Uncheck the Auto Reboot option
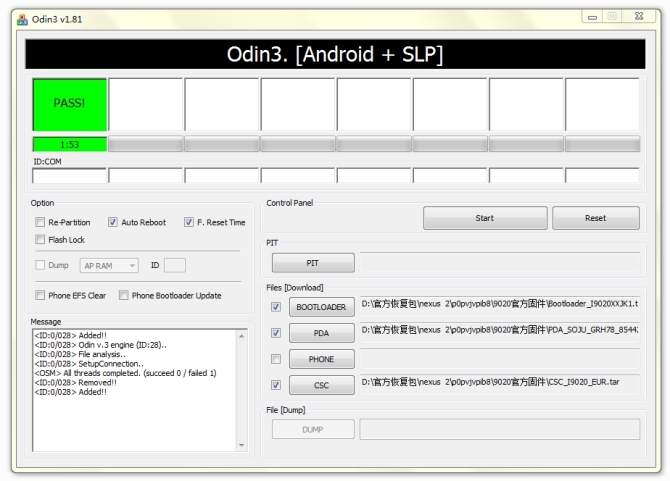This screenshot has height=481, width=670. point(113,222)
